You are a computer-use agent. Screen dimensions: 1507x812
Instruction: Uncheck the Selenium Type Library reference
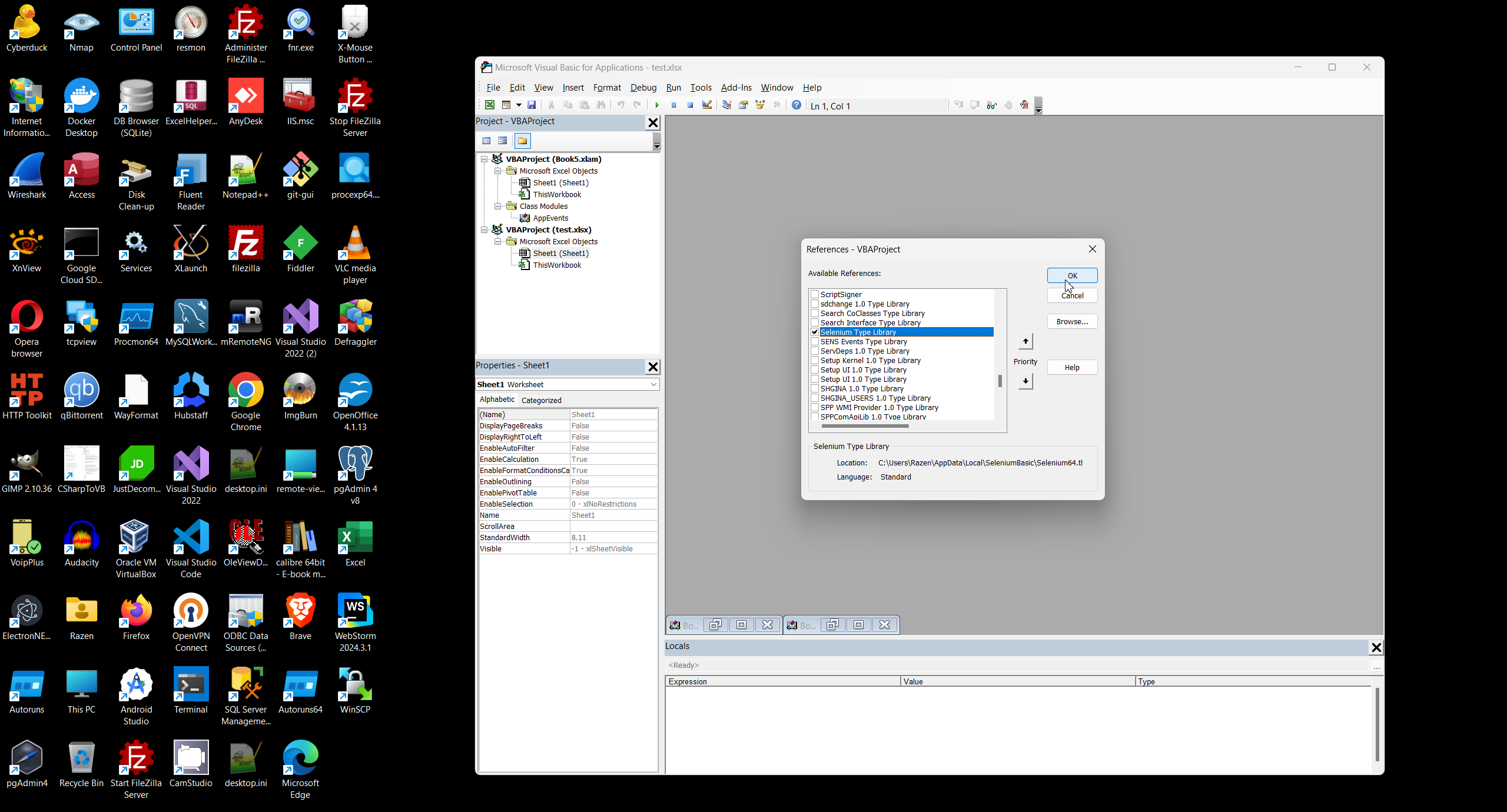(x=815, y=332)
